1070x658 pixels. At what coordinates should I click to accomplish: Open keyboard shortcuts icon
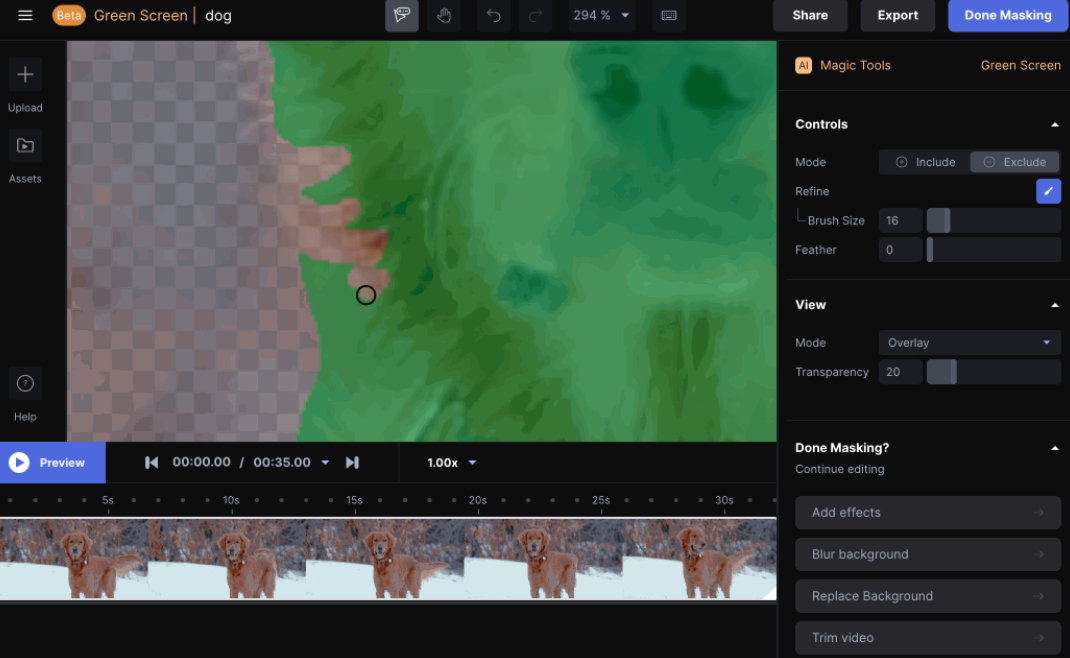[x=669, y=15]
